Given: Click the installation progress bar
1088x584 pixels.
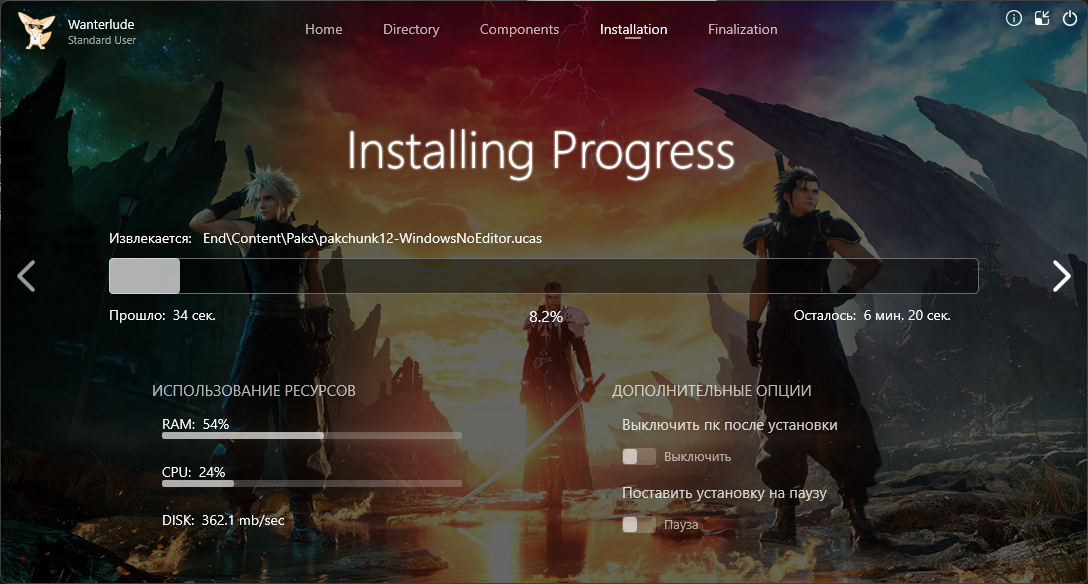Looking at the screenshot, I should 543,276.
